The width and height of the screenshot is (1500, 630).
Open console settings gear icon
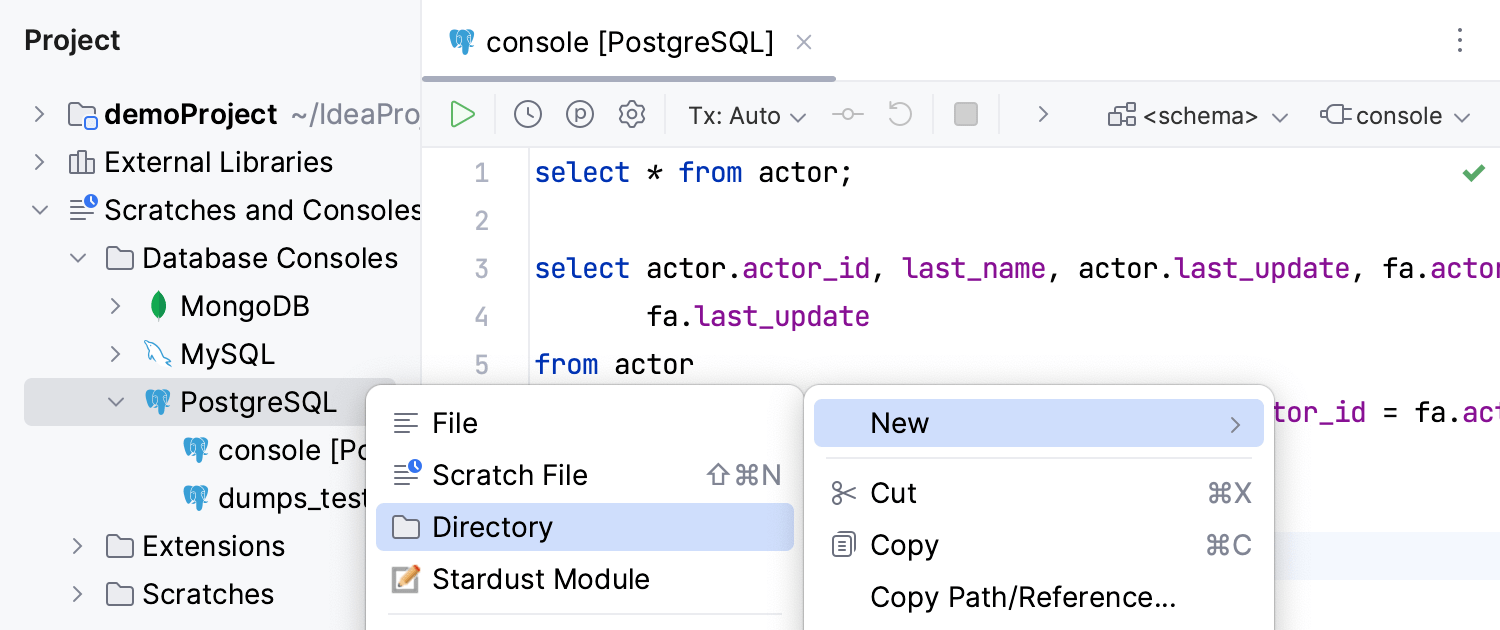point(631,115)
